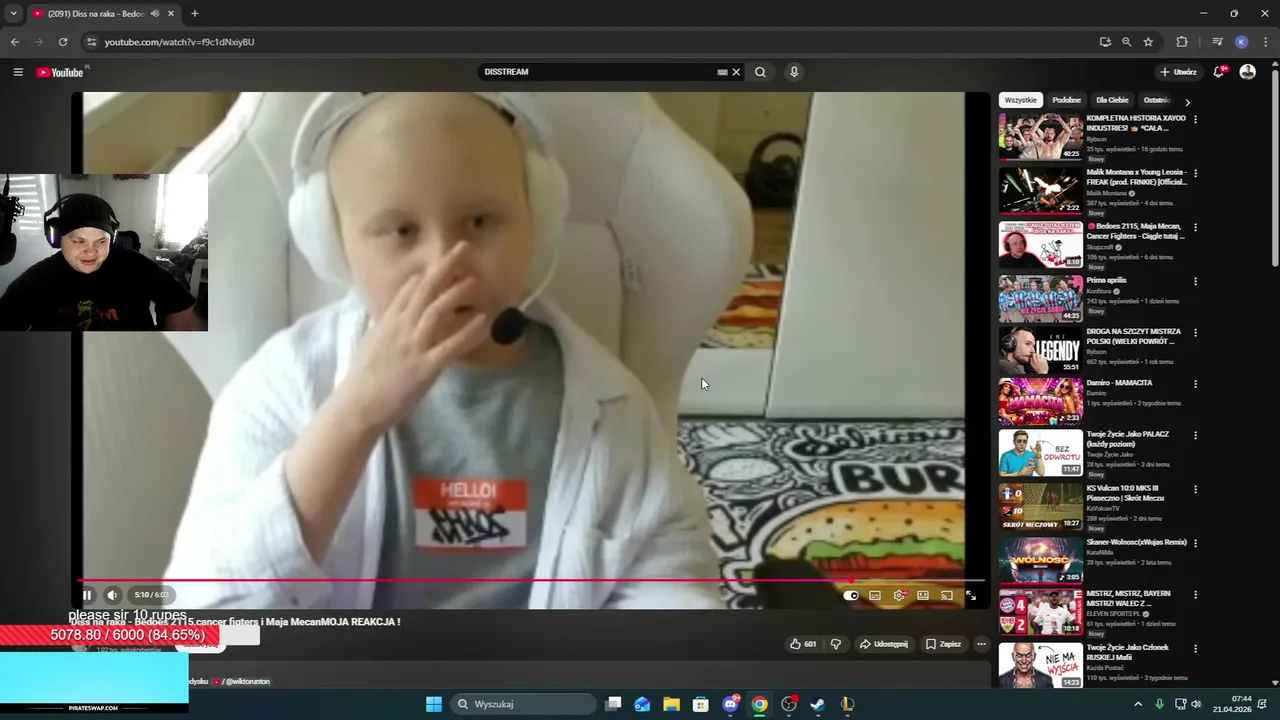1280x720 pixels.
Task: Open options for Damiro - MAMACITA video
Action: point(1195,384)
